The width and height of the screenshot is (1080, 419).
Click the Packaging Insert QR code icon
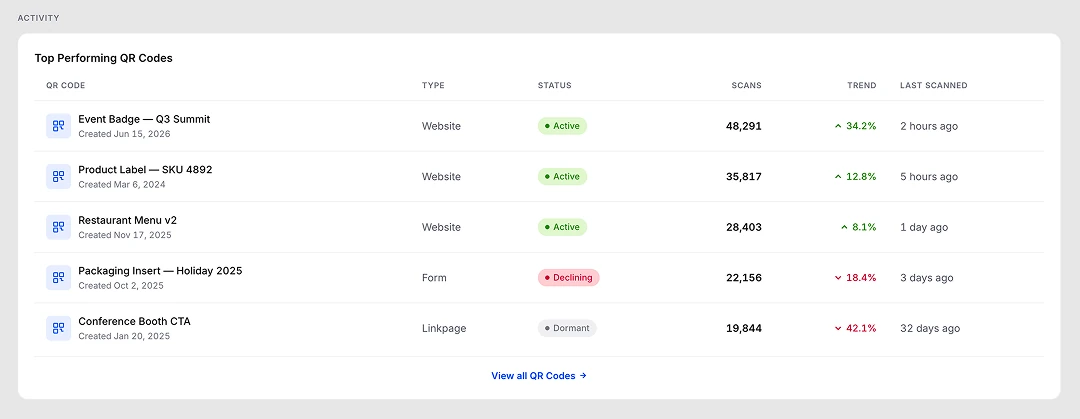59,278
